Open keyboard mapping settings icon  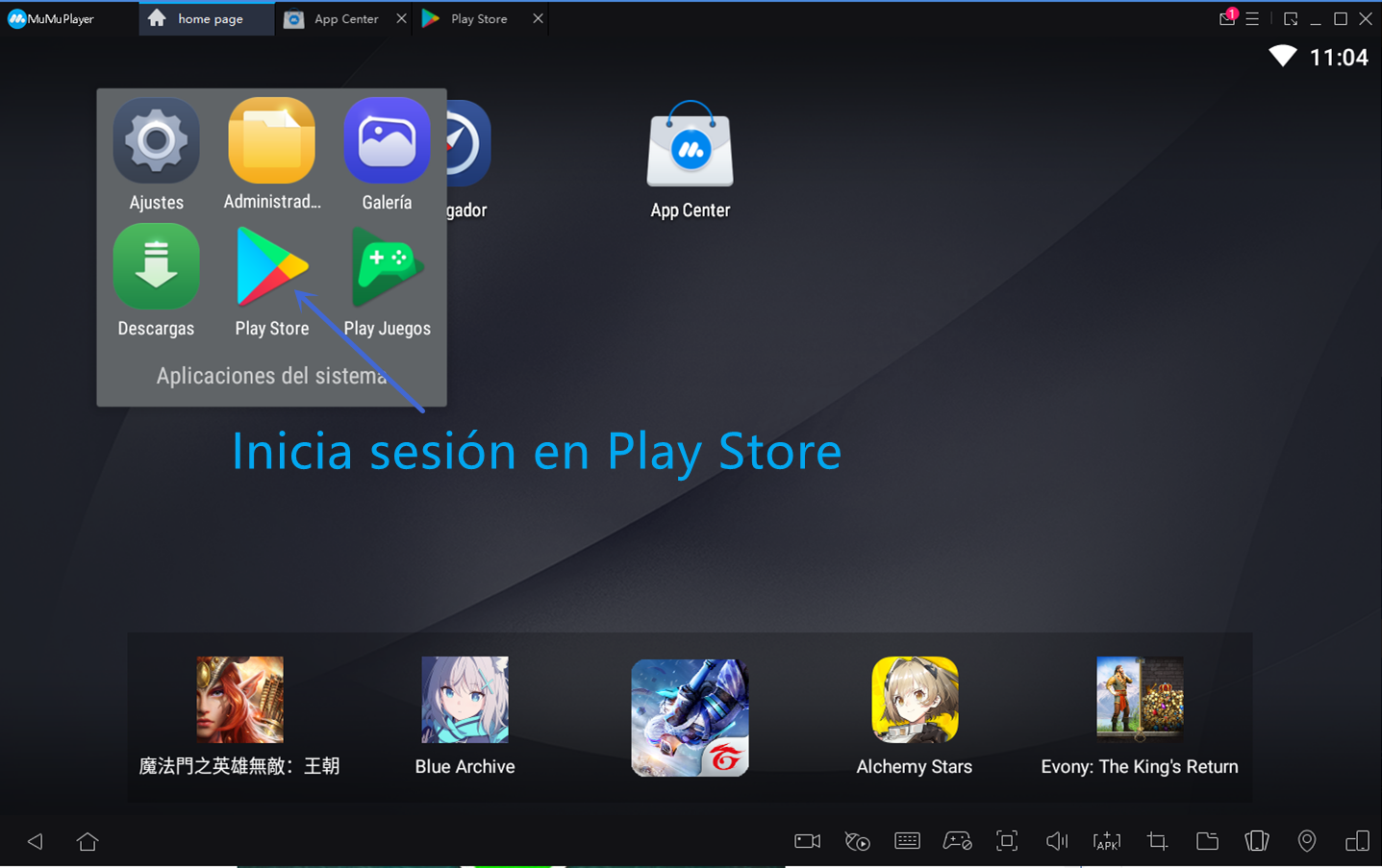tap(907, 841)
